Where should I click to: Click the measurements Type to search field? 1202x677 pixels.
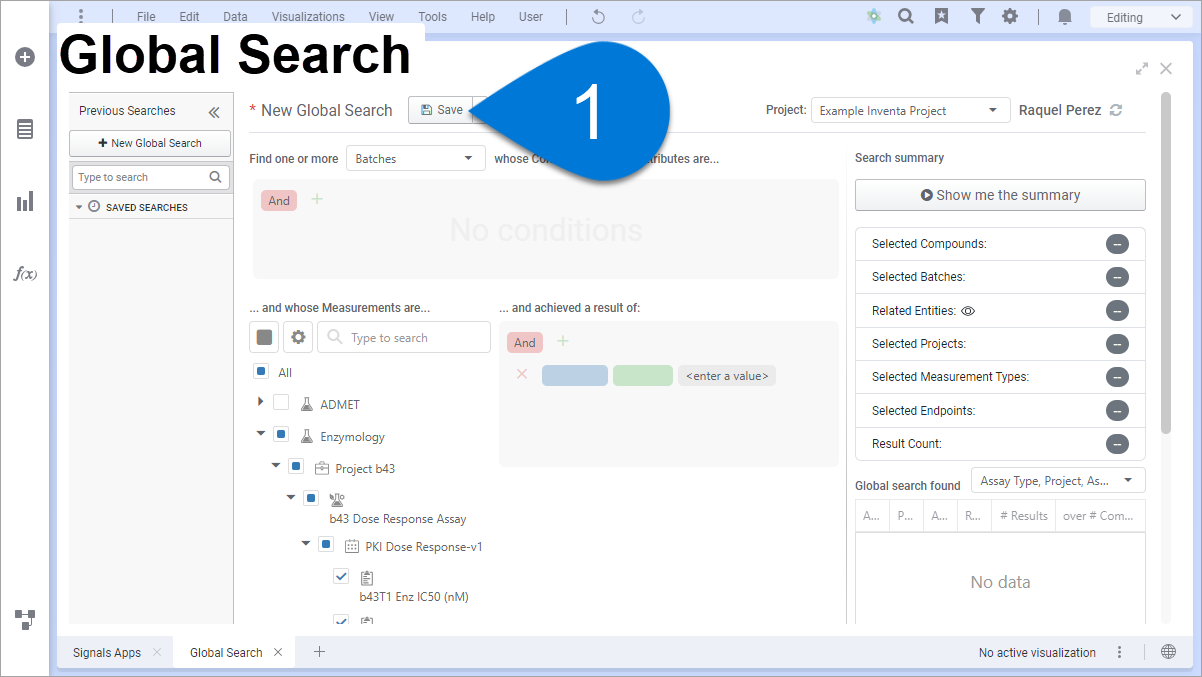(x=404, y=337)
